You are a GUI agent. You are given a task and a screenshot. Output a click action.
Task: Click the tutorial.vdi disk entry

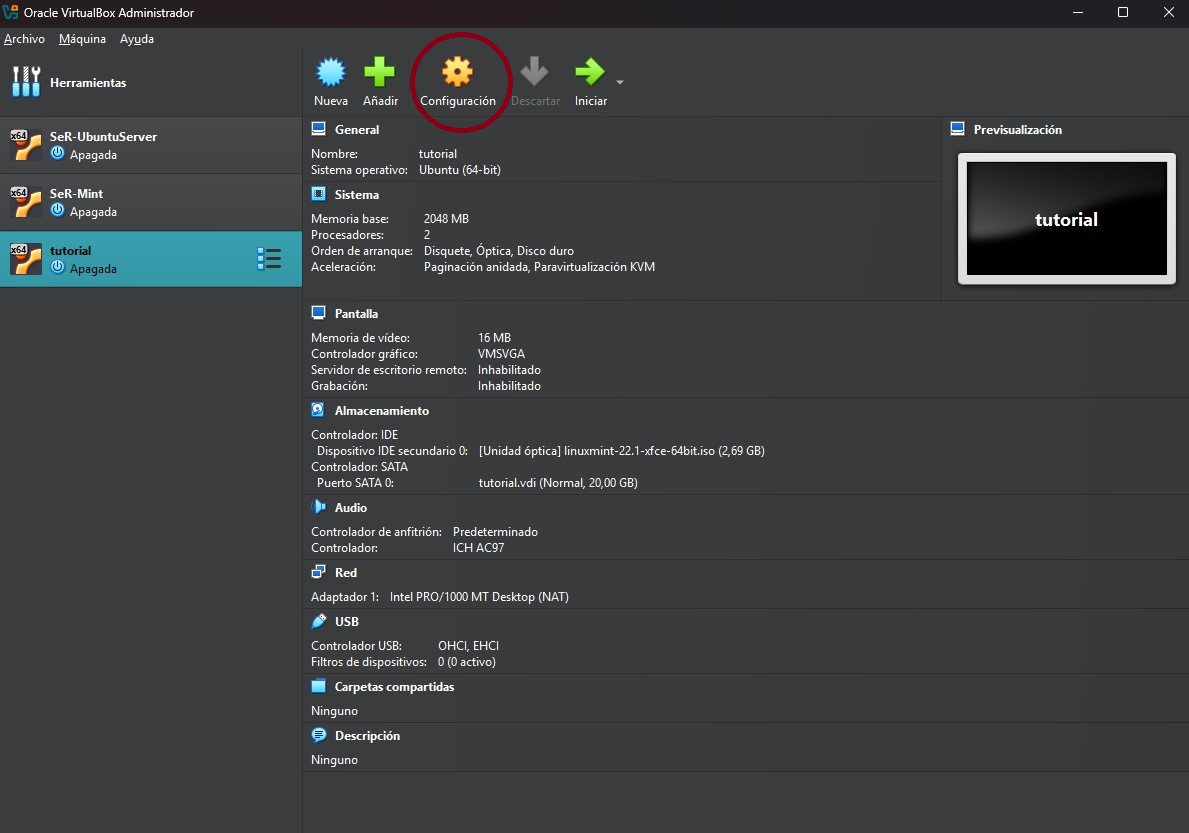558,483
